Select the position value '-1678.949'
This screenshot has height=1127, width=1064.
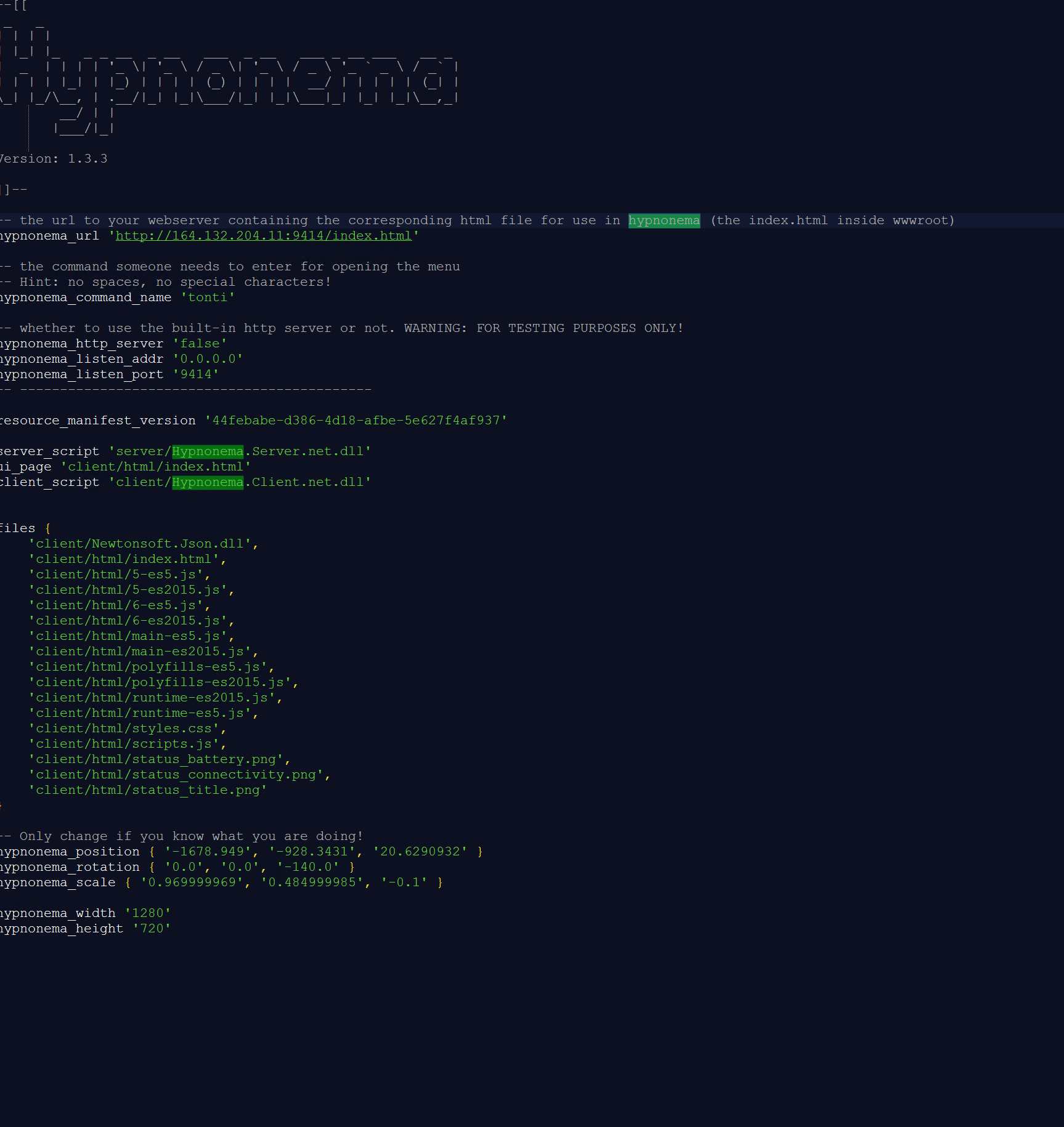(208, 852)
